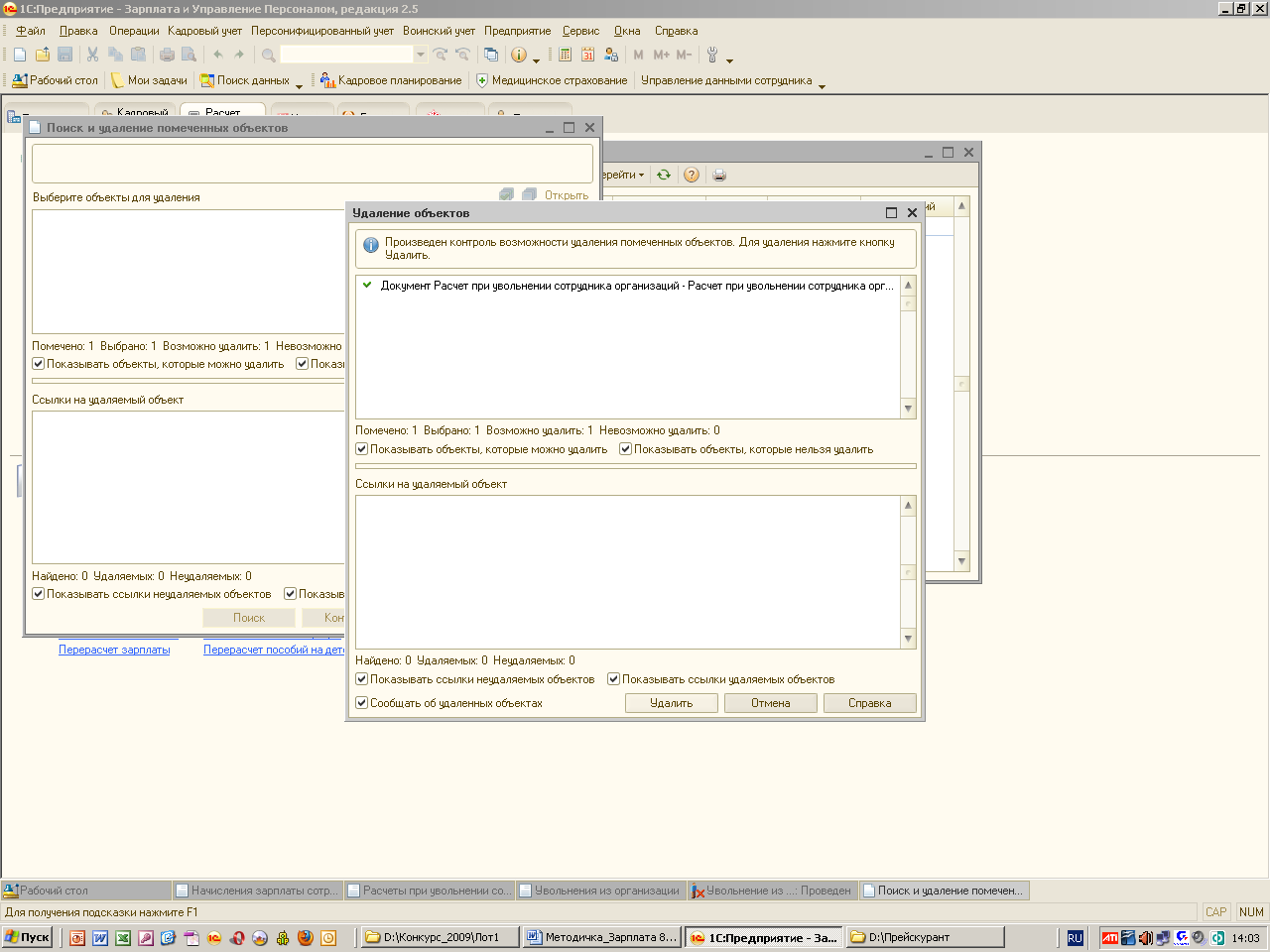This screenshot has width=1270, height=952.
Task: Click the Copy icon in toolbar
Action: coord(116,55)
